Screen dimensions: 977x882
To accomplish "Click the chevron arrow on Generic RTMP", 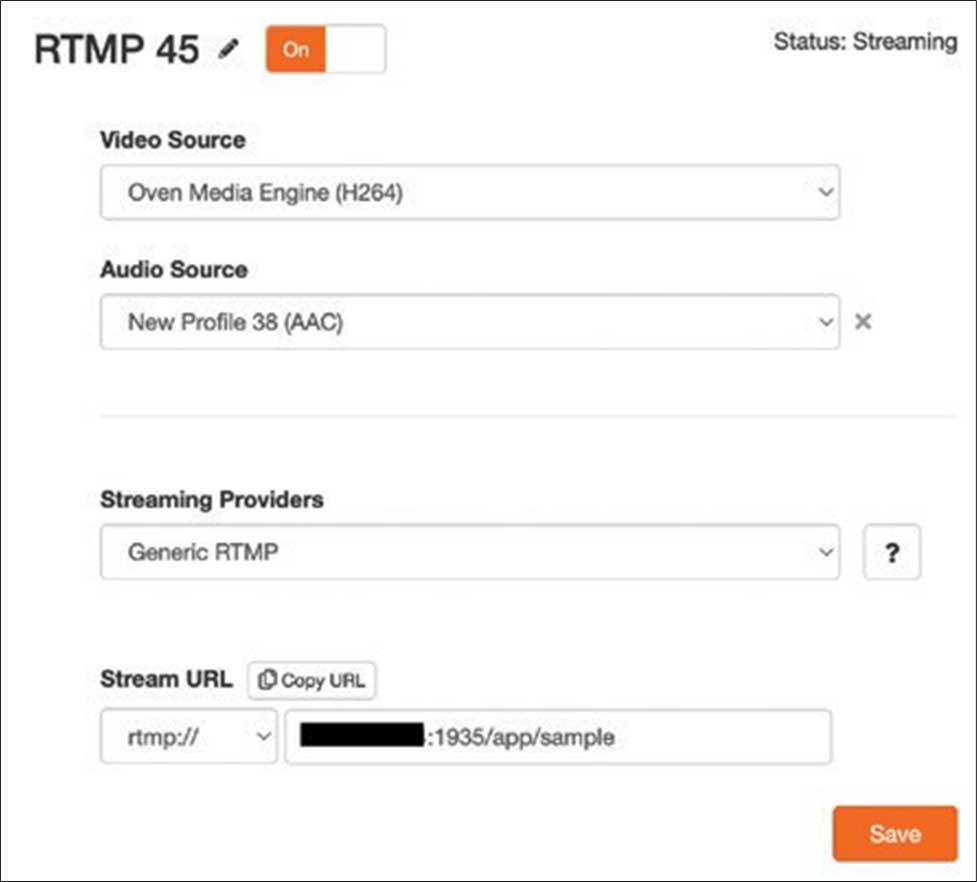I will tap(825, 551).
